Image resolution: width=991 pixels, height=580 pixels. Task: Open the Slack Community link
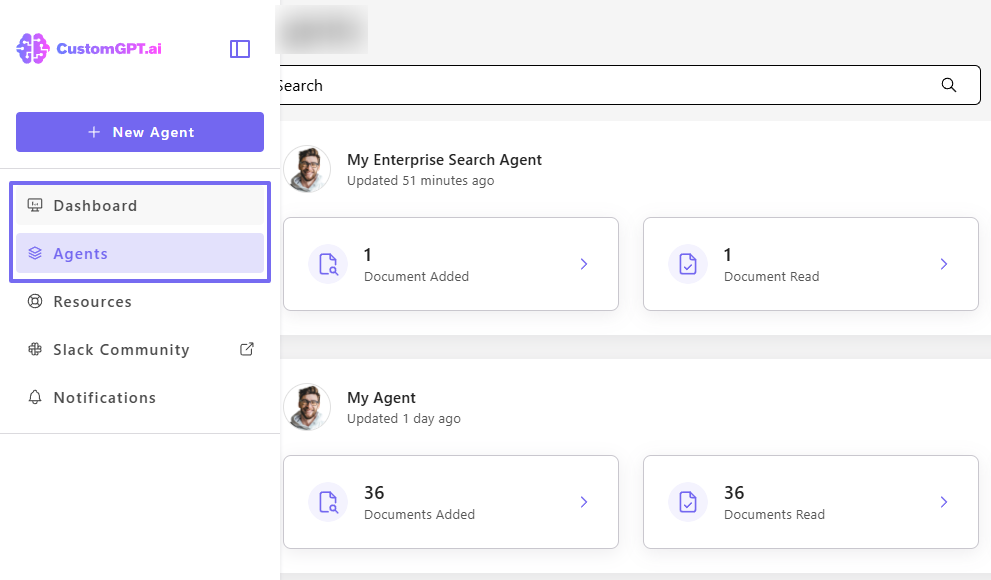pyautogui.click(x=120, y=349)
